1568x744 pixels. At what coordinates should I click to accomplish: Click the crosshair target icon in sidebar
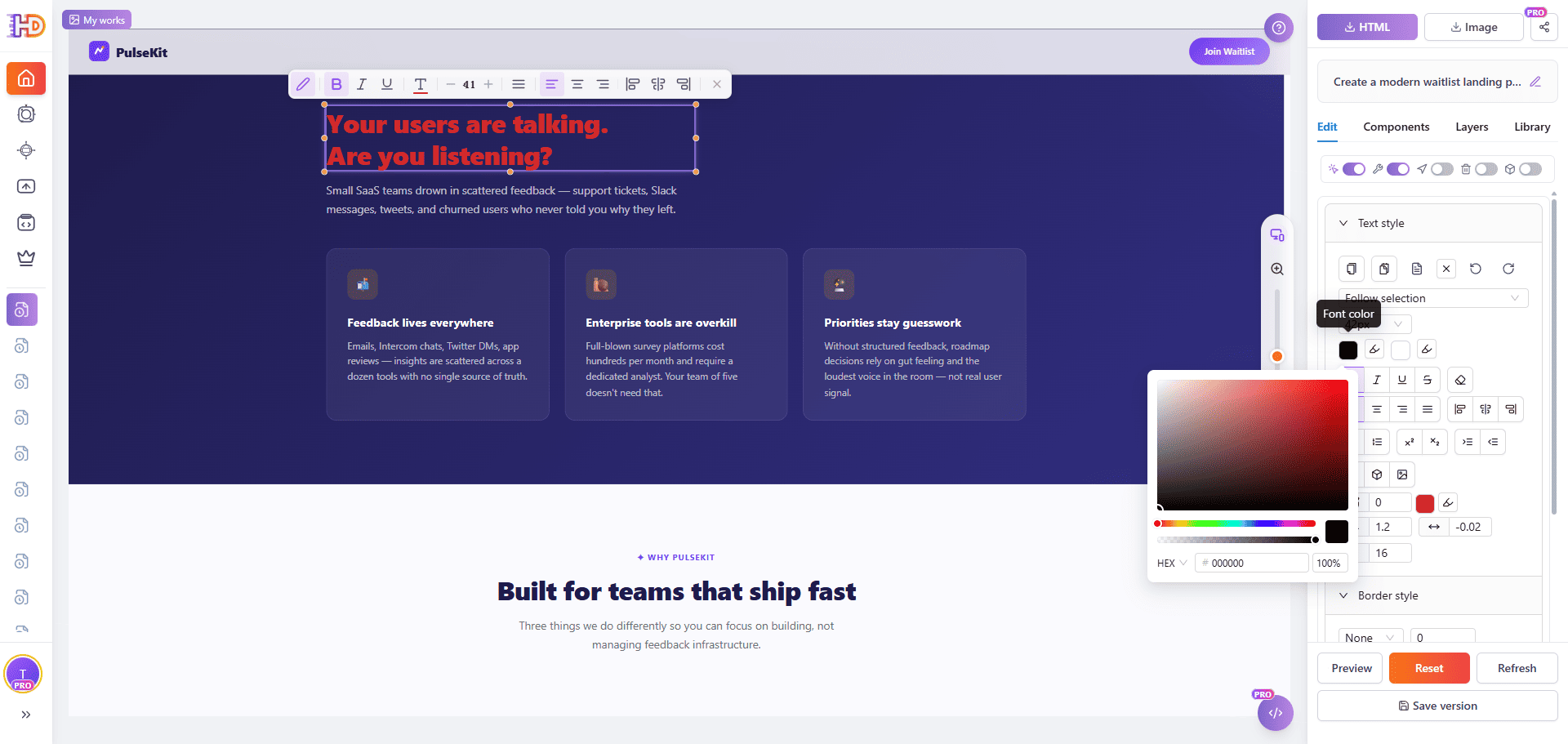[x=26, y=150]
